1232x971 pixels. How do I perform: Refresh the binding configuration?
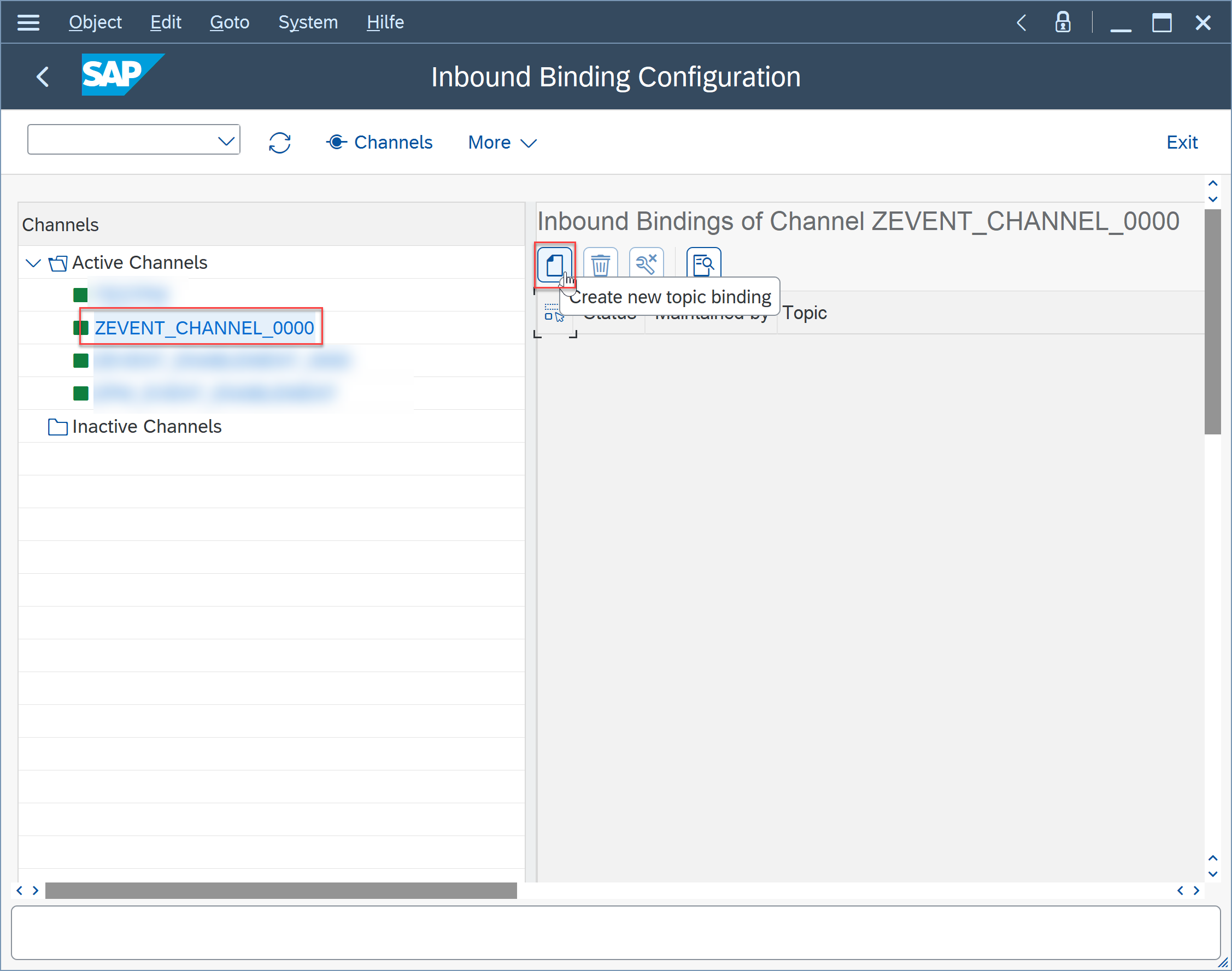280,142
